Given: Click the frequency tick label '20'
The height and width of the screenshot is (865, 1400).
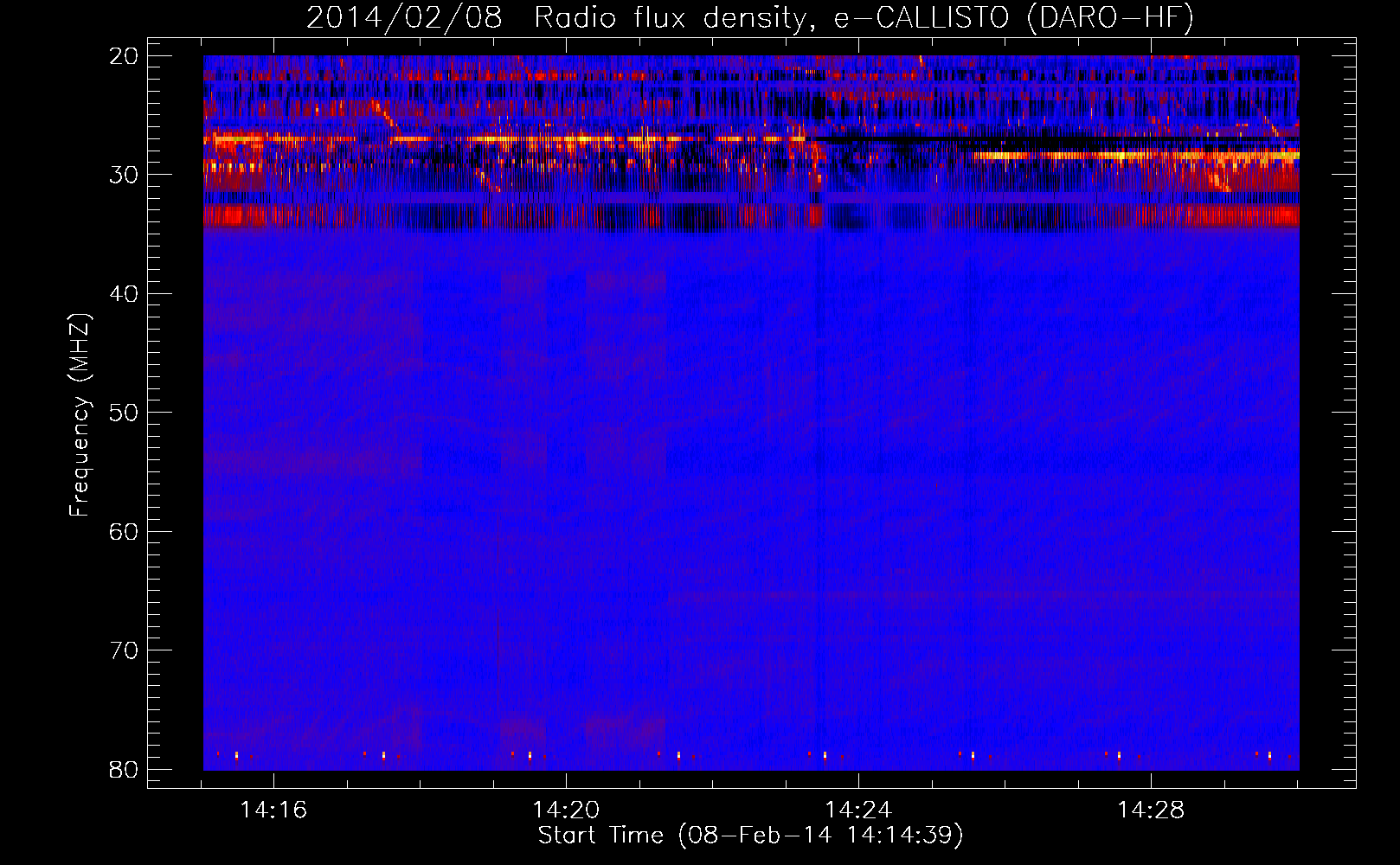Looking at the screenshot, I should point(124,56).
